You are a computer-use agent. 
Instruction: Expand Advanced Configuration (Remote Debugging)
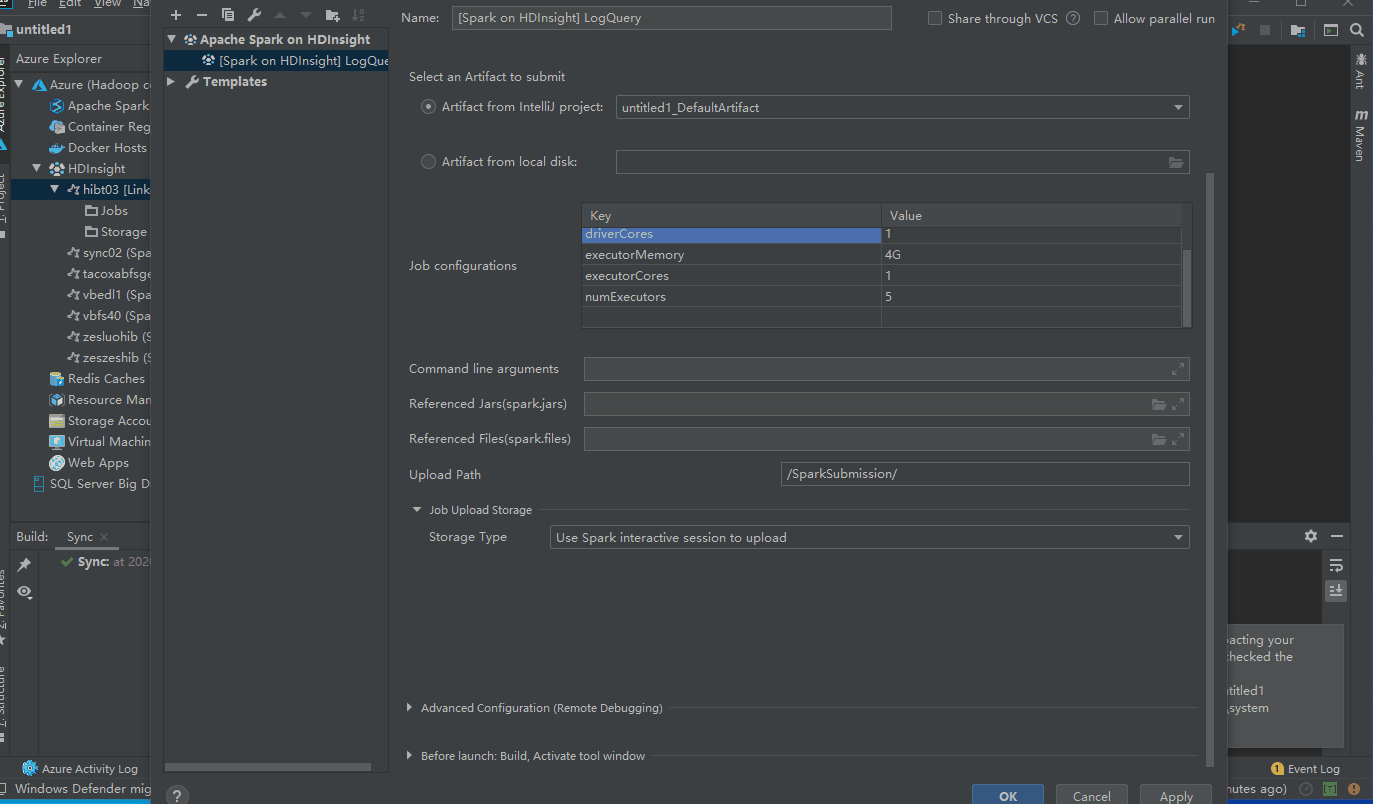[x=409, y=707]
